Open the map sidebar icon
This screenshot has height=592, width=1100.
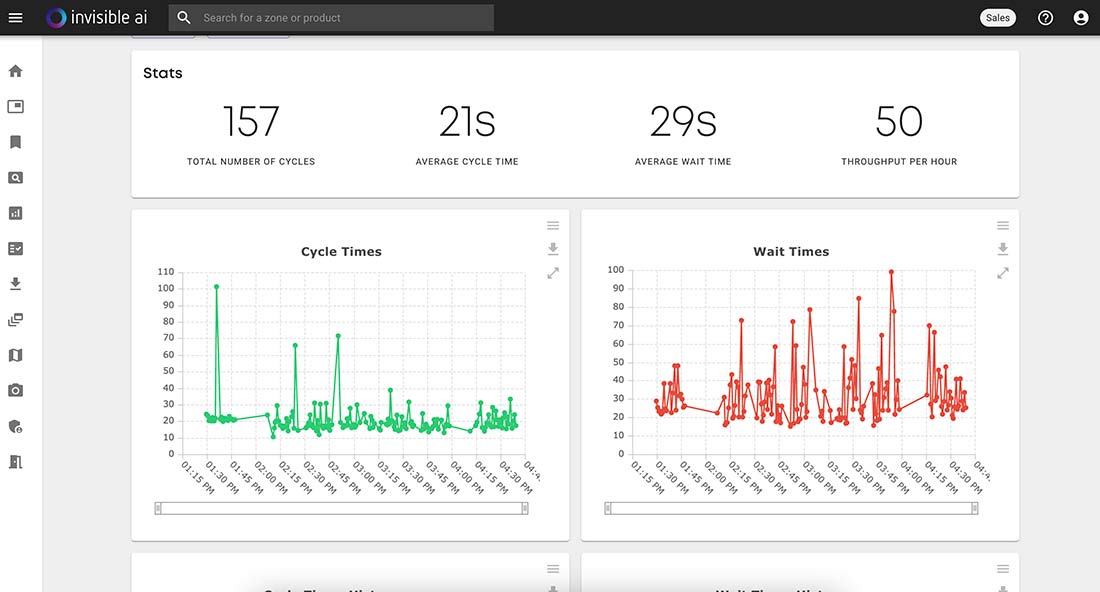(15, 355)
